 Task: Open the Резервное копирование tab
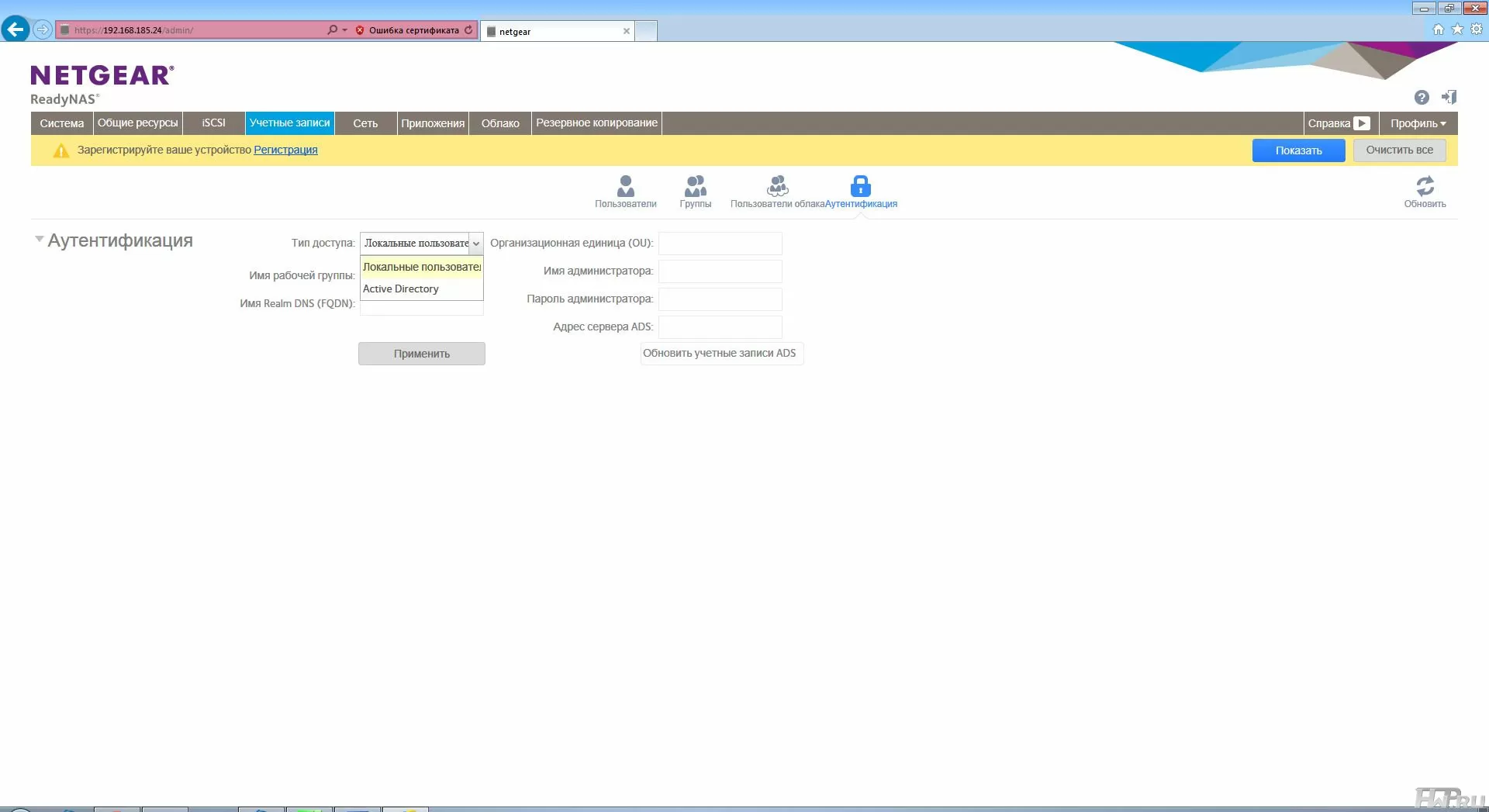[x=596, y=123]
